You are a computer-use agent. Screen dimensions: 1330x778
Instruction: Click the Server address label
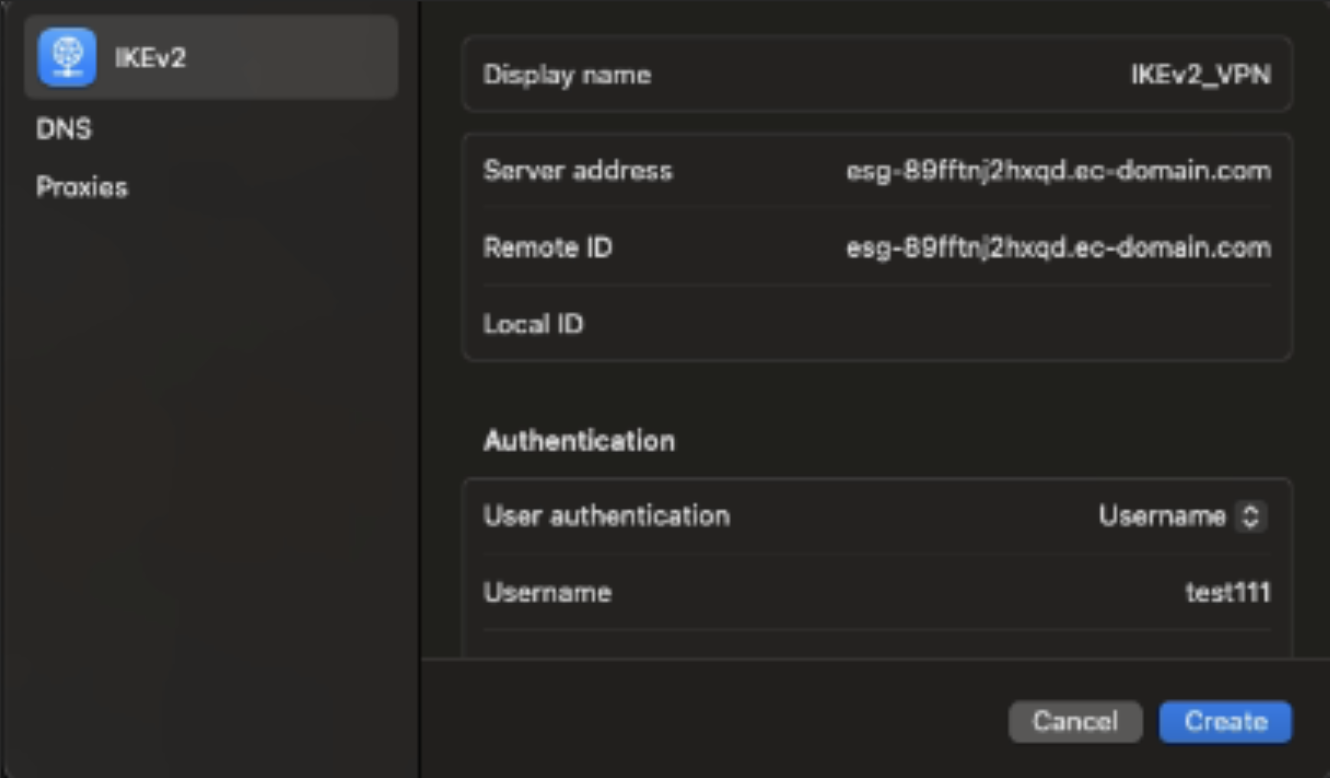[x=577, y=171]
